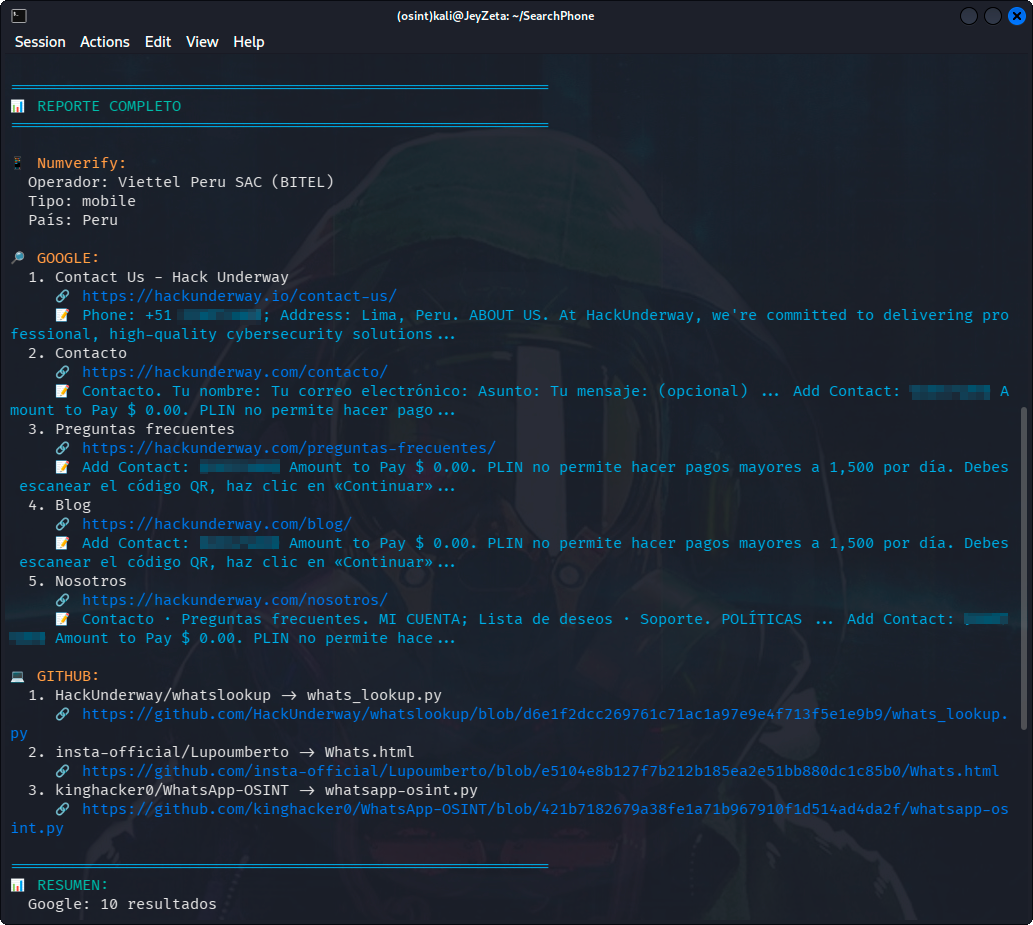Follow the hackunderway.com/nosotros link
This screenshot has height=925, width=1033.
click(x=235, y=600)
